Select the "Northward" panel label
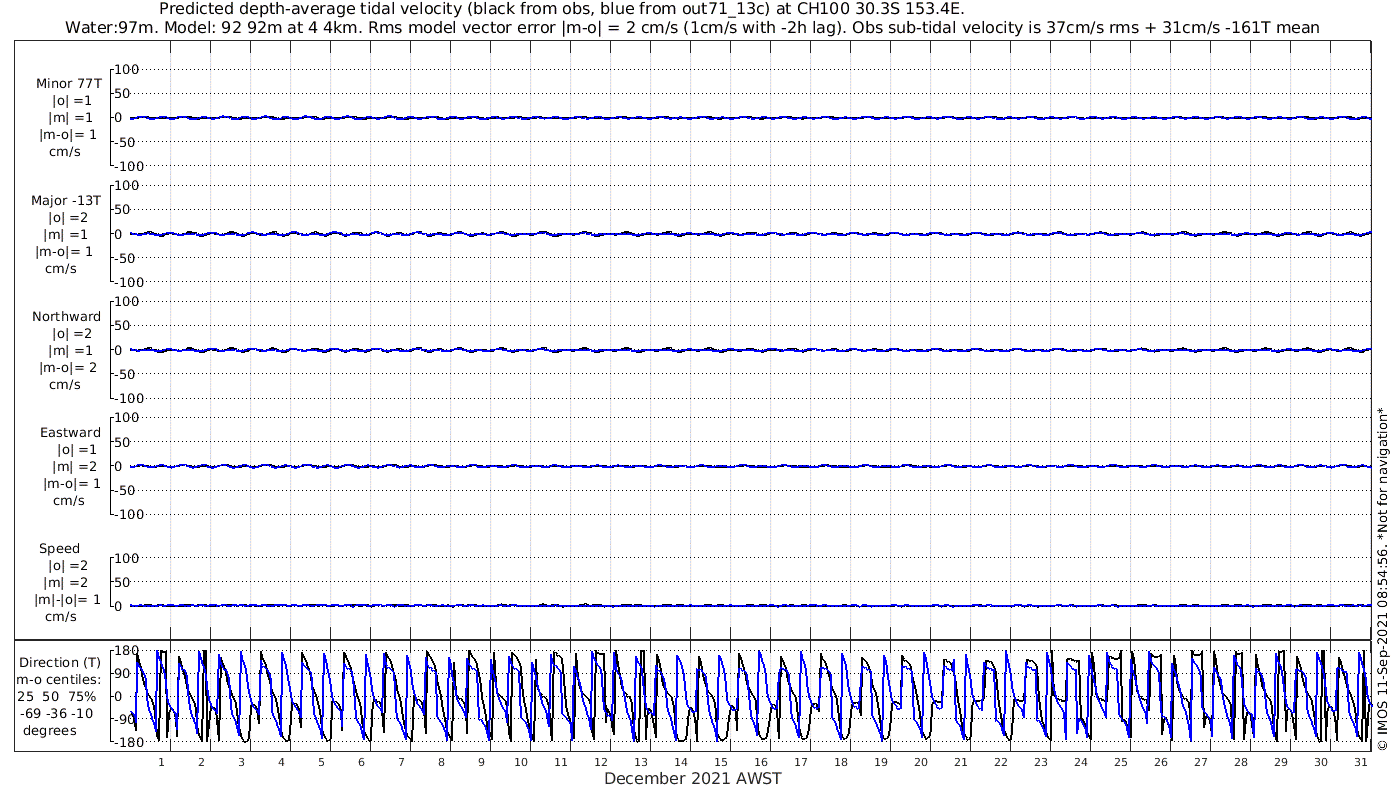The width and height of the screenshot is (1400, 800). coord(67,316)
